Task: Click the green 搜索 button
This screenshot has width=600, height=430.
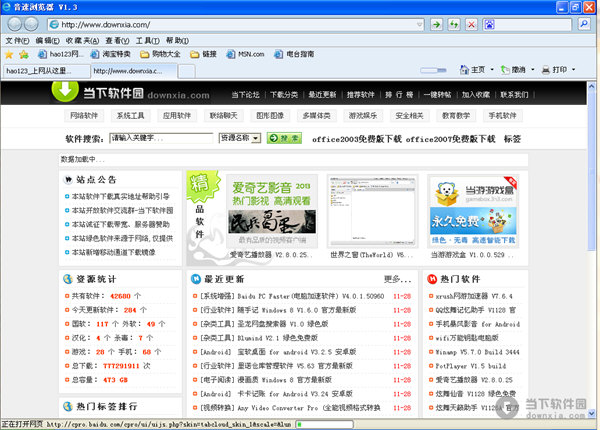Action: pyautogui.click(x=284, y=138)
